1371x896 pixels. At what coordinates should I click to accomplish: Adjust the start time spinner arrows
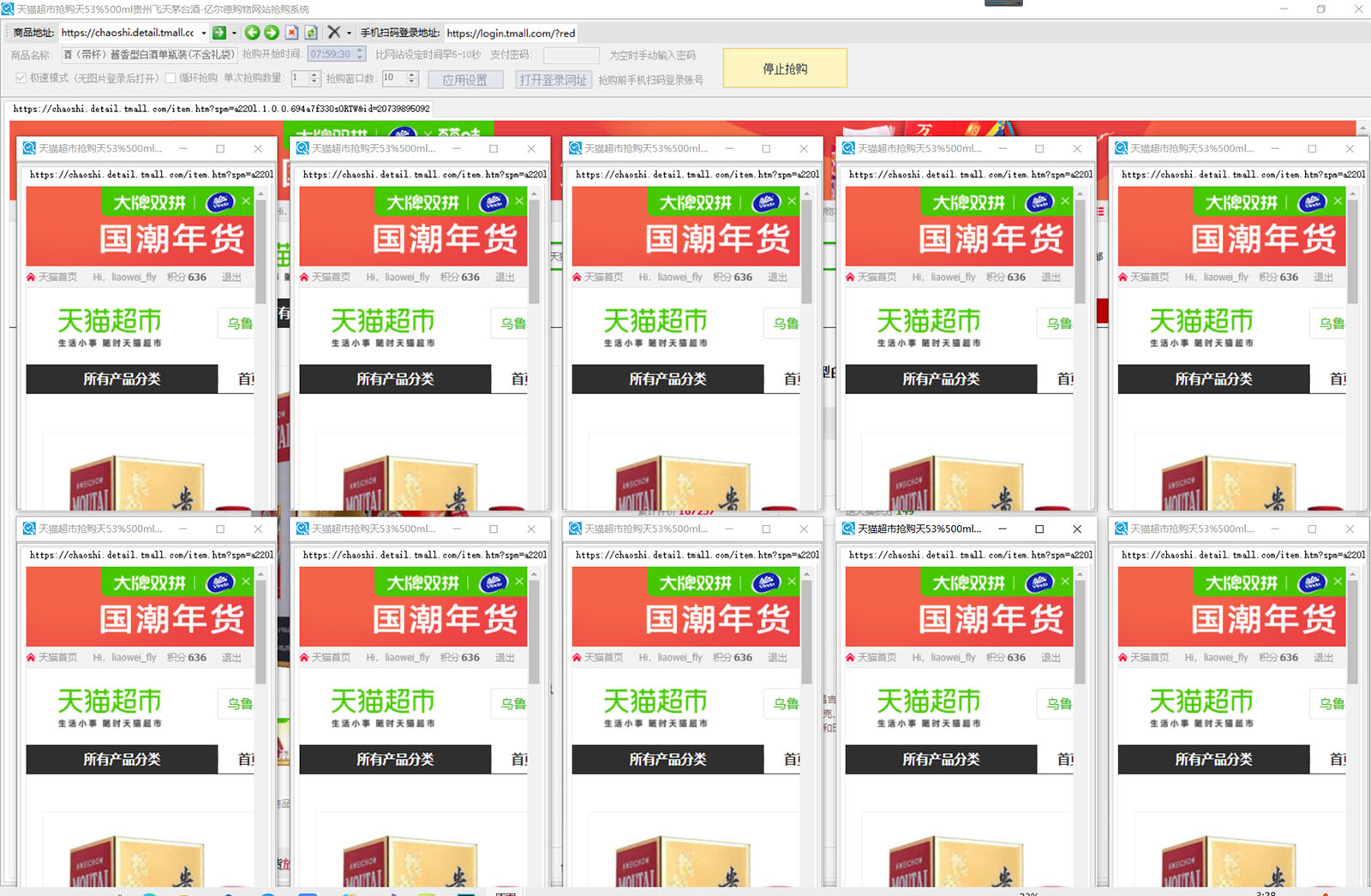360,54
